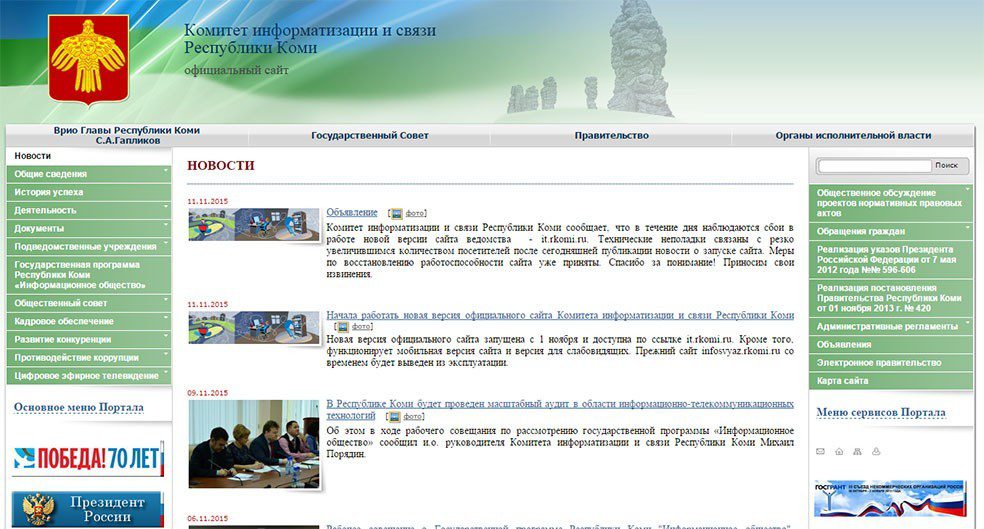Screen dimensions: 984x529
Task: Click the Komi Republic coat of arms logo
Action: (x=88, y=58)
